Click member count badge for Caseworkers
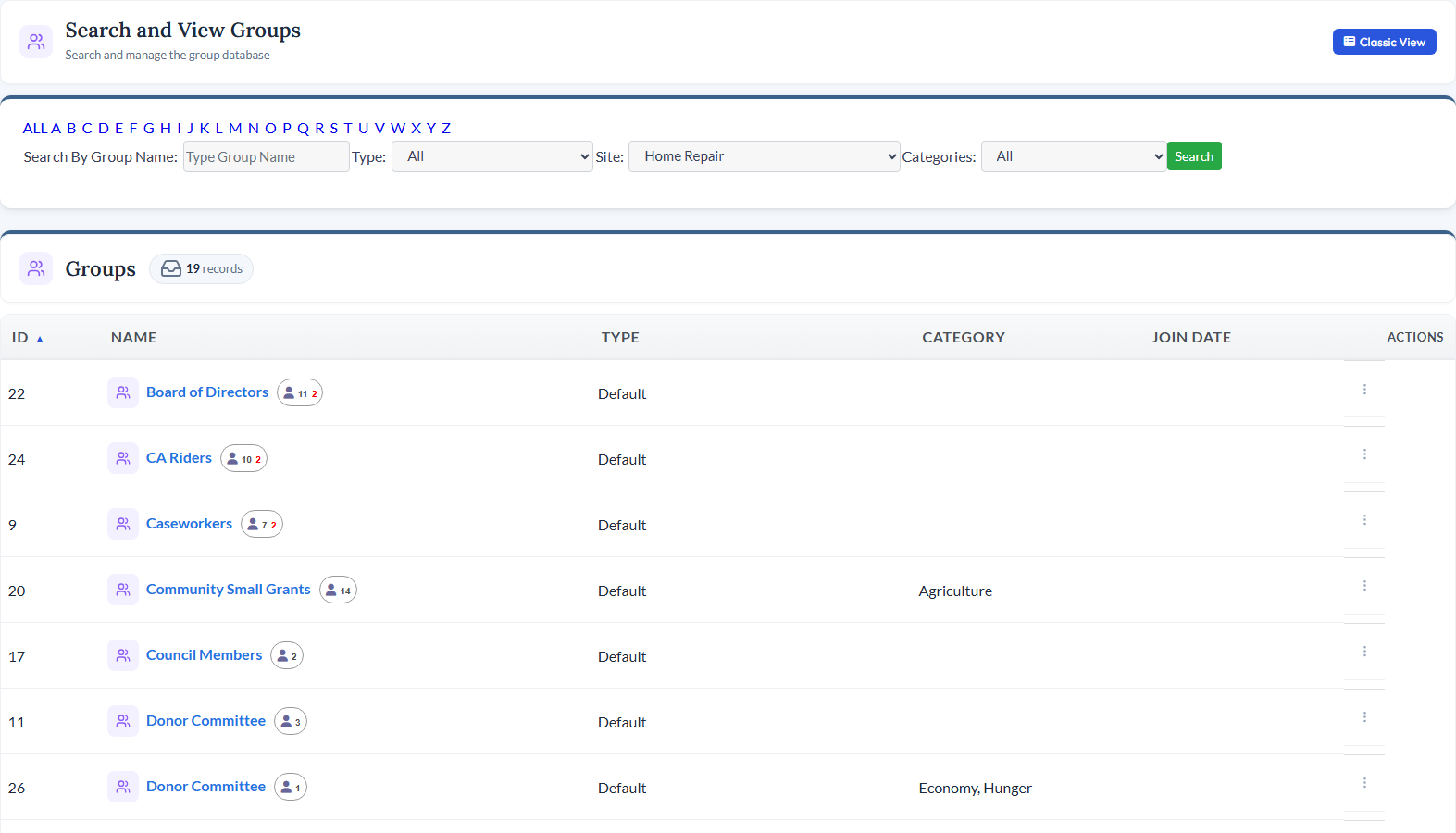Viewport: 1456px width, 833px height. [x=262, y=525]
